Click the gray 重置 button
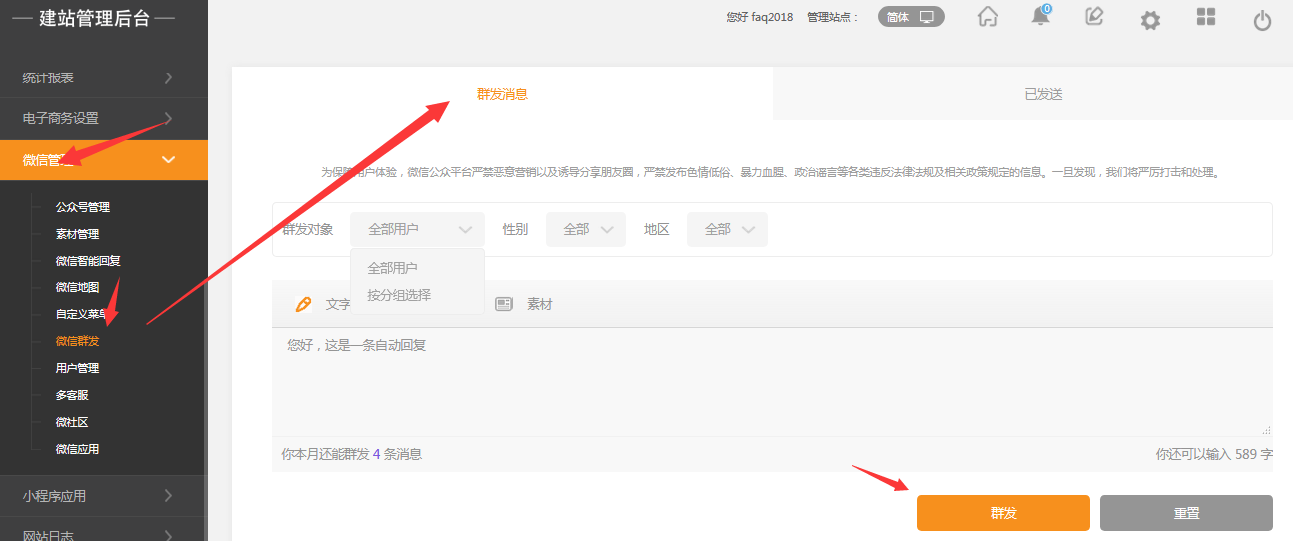This screenshot has height=541, width=1293. point(1186,513)
